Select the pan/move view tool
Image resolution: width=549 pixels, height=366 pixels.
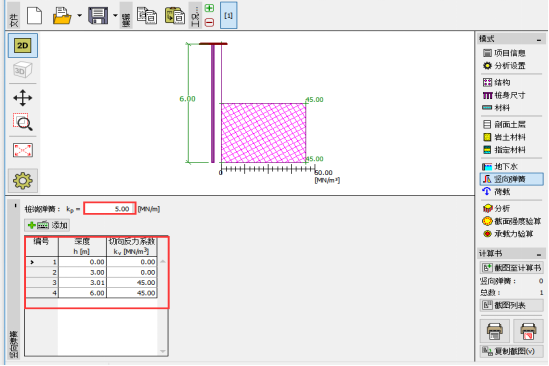pos(23,98)
